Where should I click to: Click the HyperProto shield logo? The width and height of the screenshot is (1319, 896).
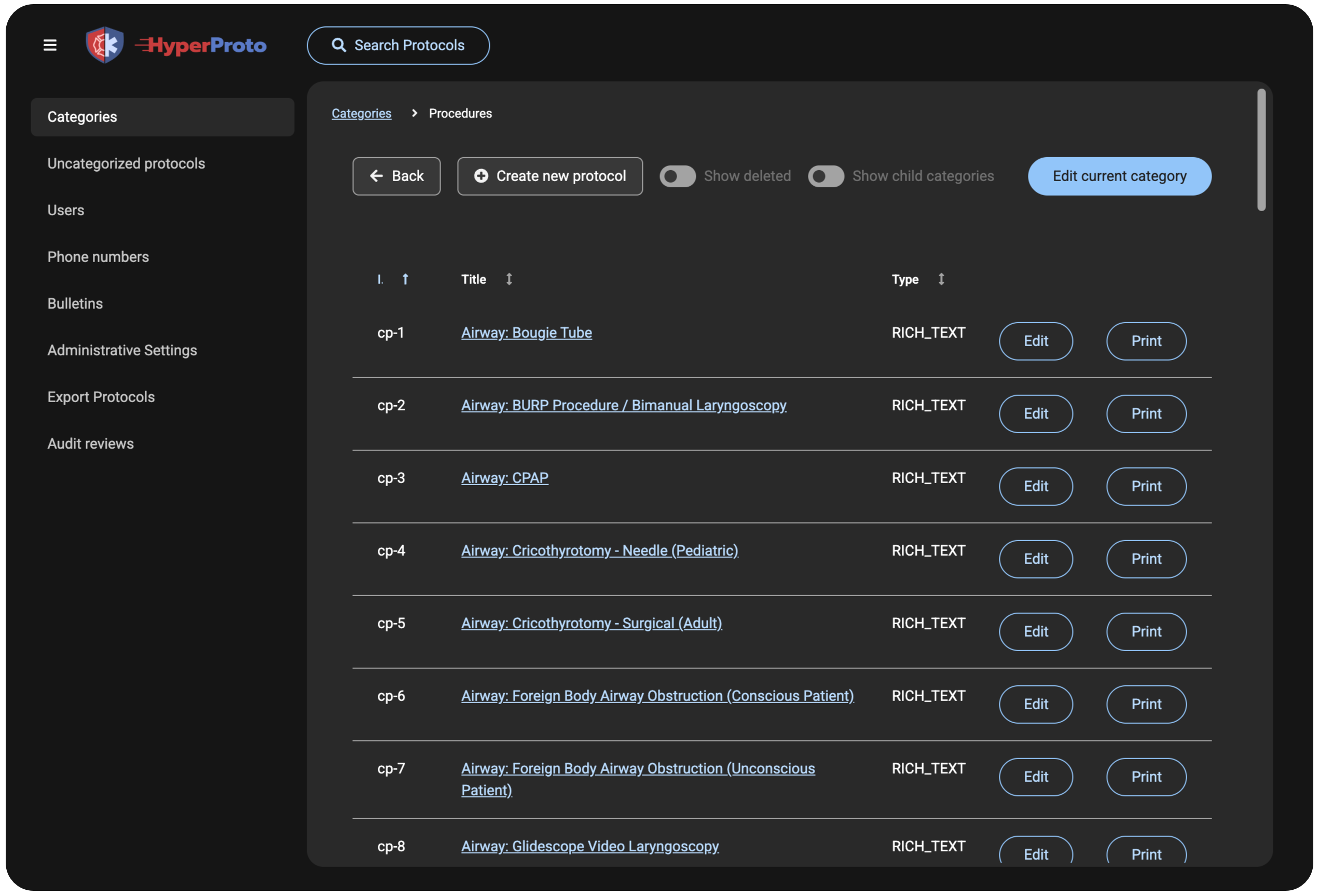tap(104, 45)
